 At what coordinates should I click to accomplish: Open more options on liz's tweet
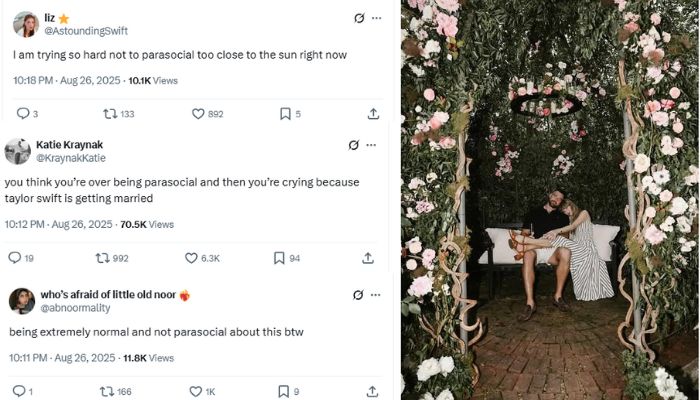coord(376,18)
